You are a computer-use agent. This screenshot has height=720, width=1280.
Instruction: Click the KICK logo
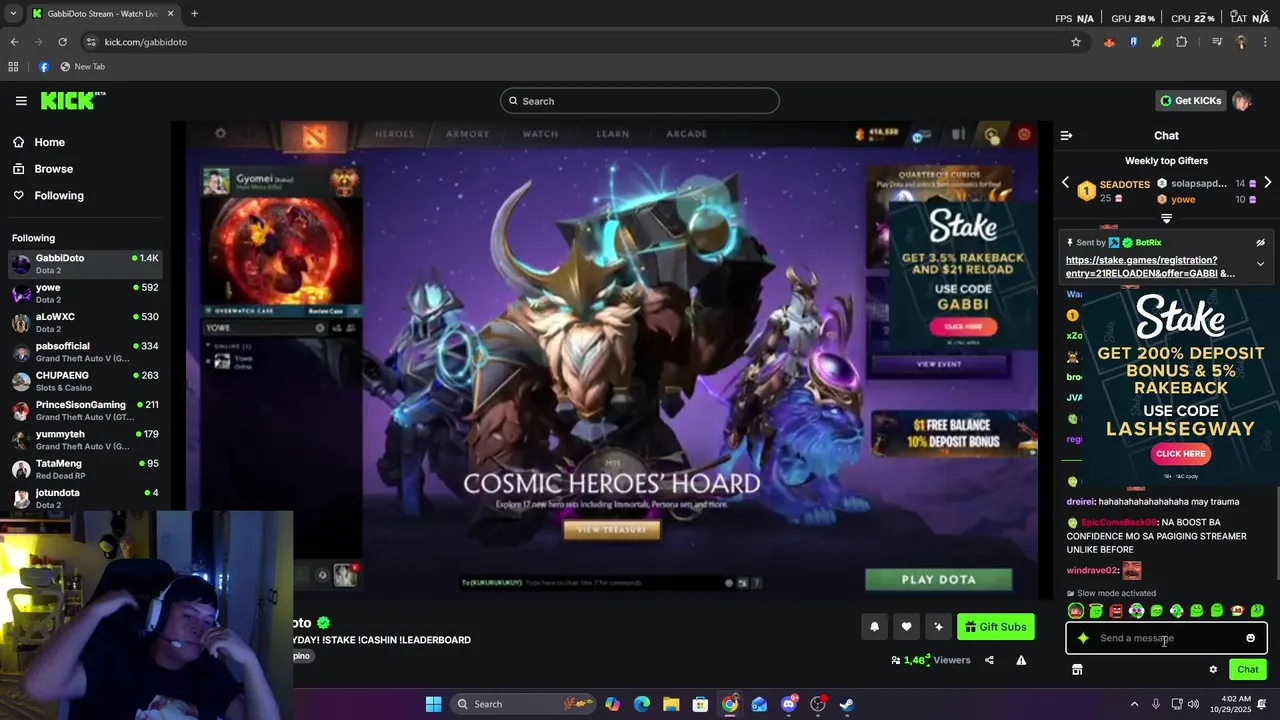click(73, 100)
